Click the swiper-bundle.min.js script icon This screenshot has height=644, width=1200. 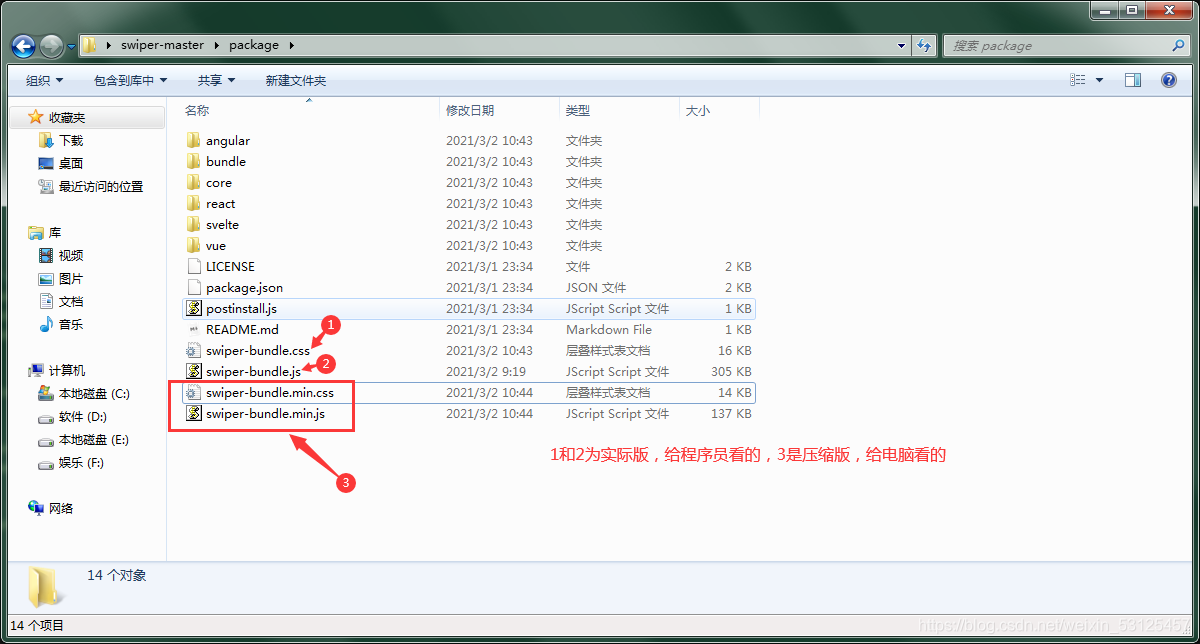194,414
